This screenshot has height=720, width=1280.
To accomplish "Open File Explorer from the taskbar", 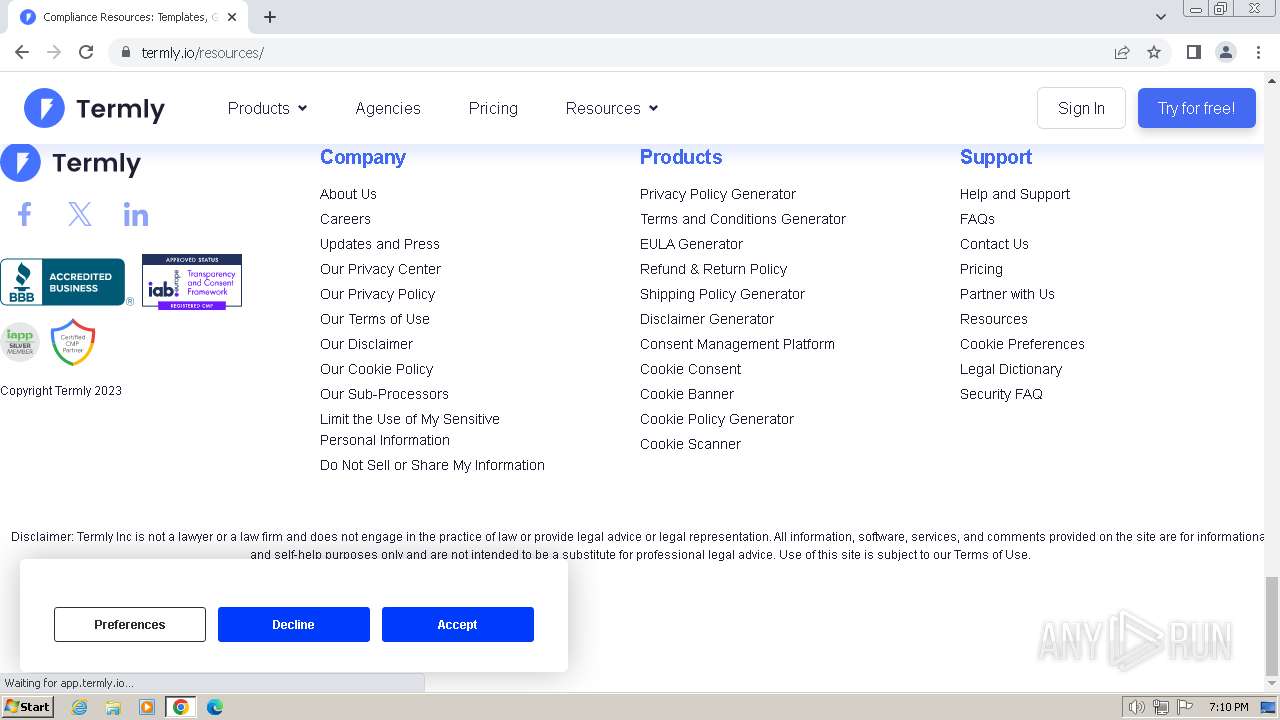I will tap(113, 707).
